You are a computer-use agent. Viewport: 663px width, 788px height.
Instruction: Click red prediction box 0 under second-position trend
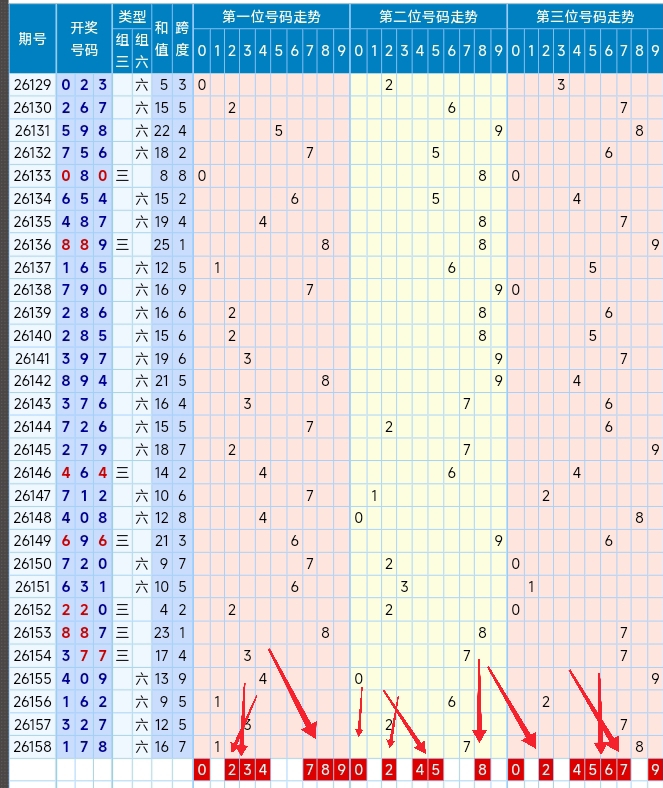pyautogui.click(x=358, y=769)
